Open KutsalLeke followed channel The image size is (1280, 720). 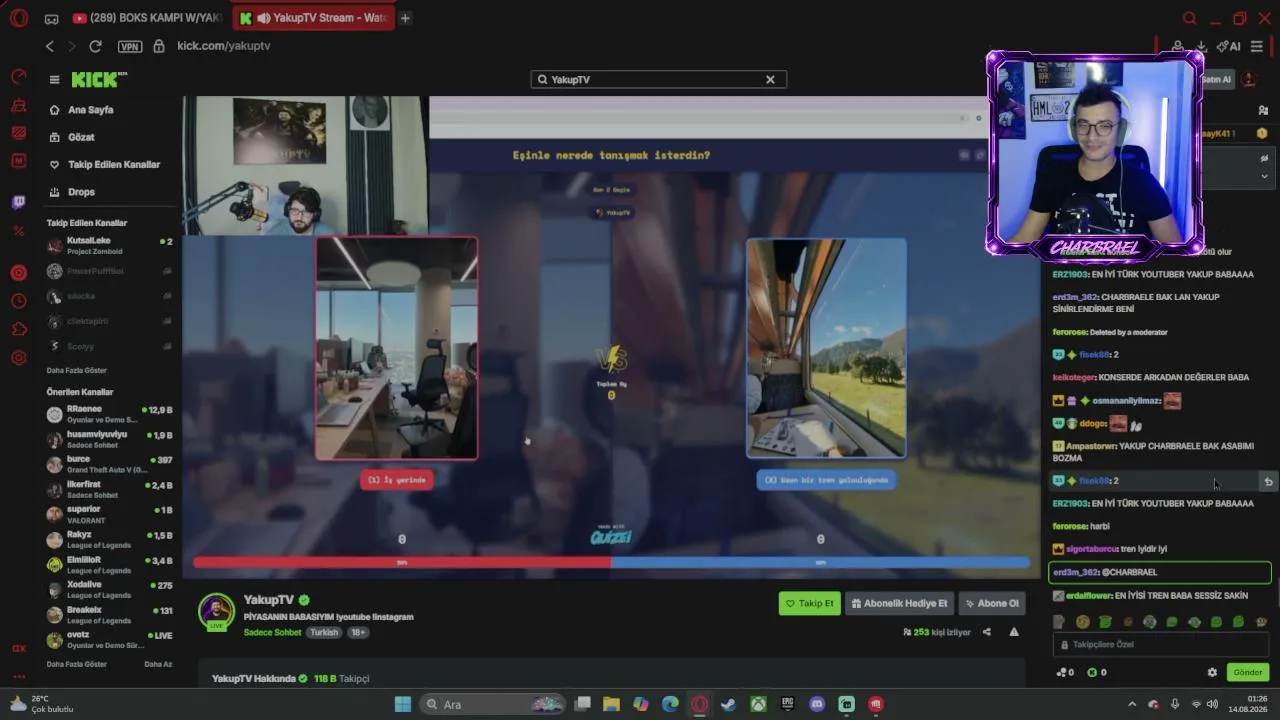point(110,245)
